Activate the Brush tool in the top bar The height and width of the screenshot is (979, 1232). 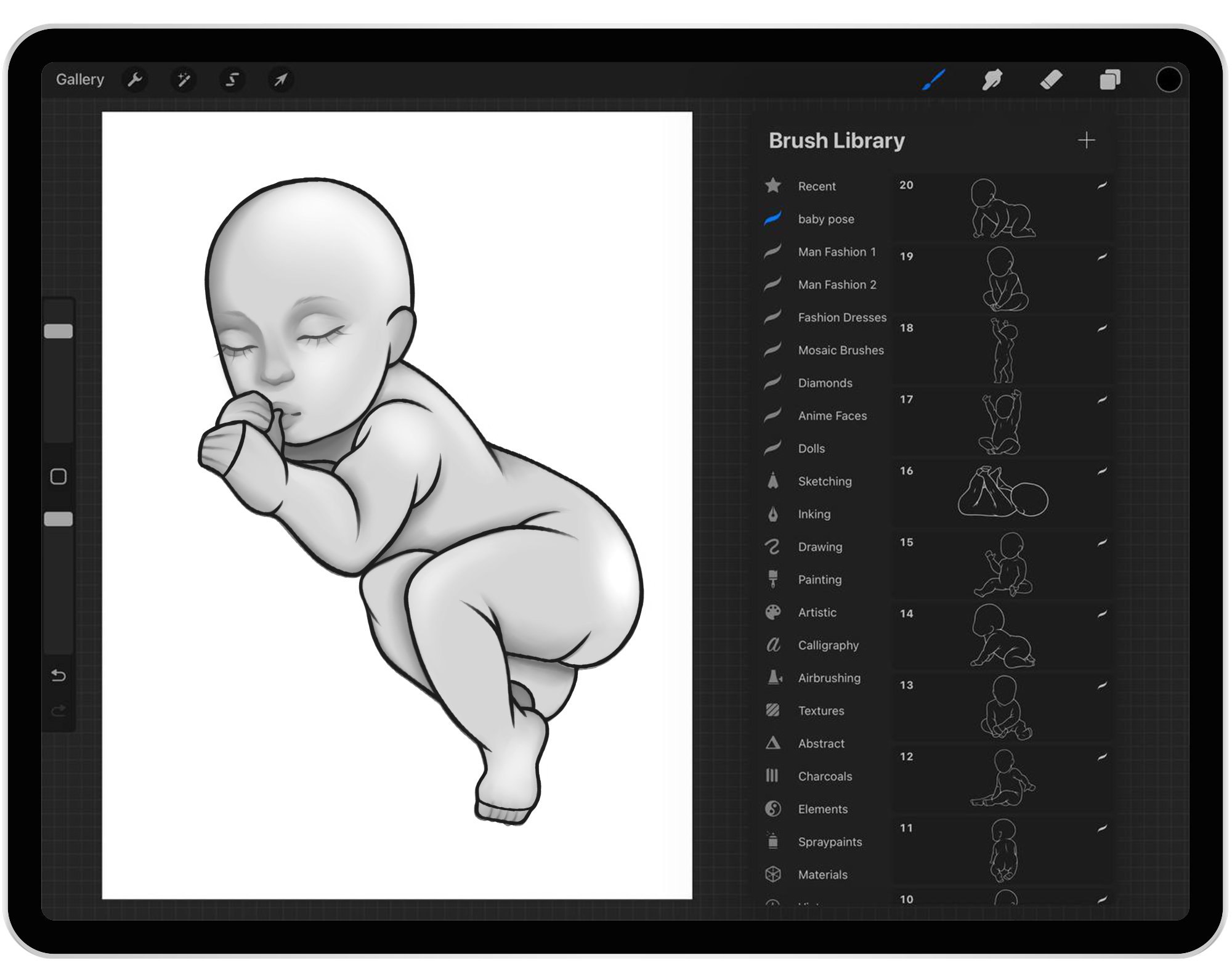coord(933,79)
